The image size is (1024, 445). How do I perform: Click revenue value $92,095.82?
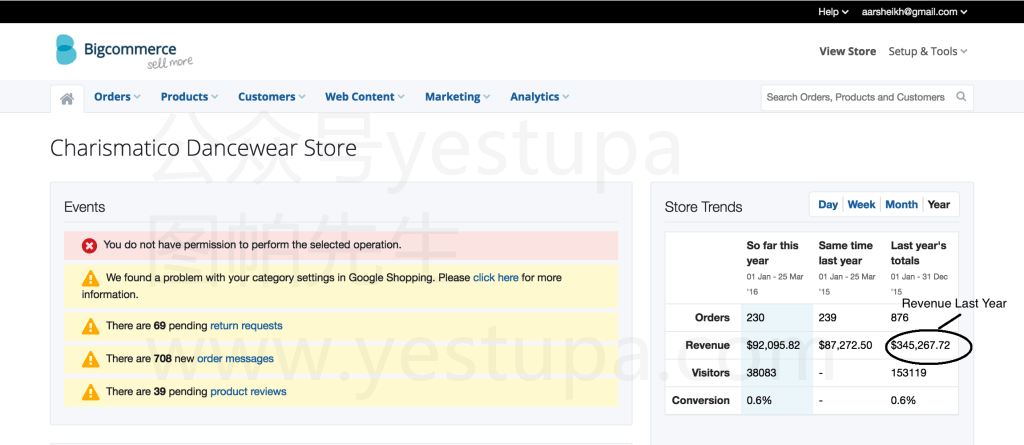[773, 346]
